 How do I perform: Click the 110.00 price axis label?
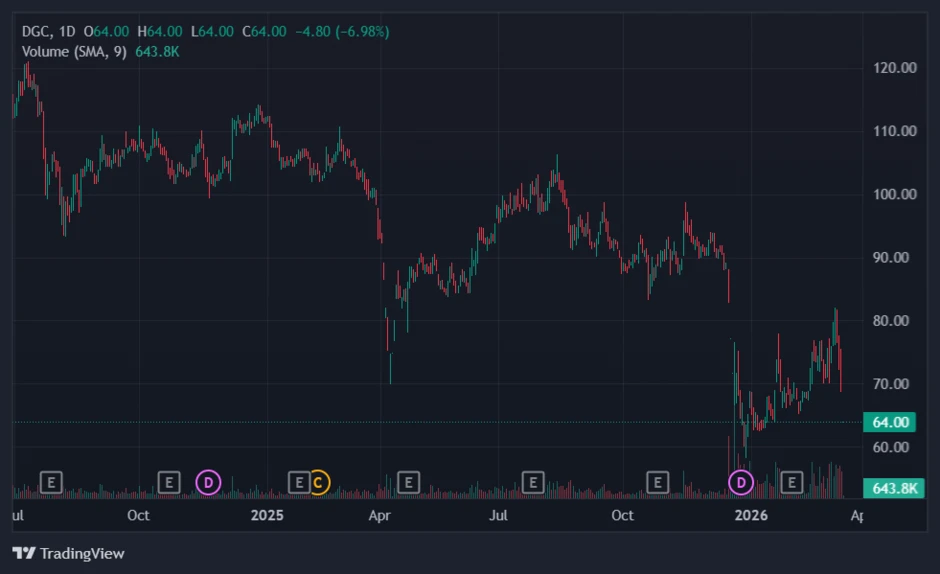(894, 131)
